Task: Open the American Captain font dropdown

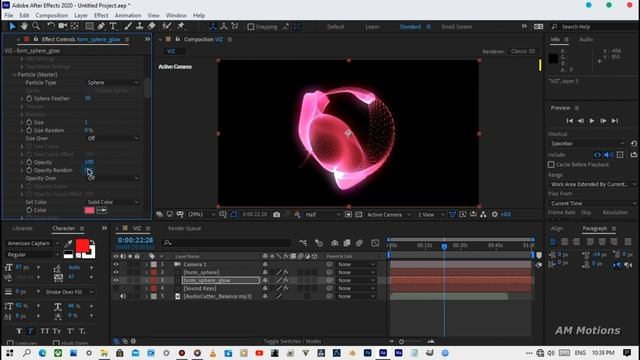Action: click(33, 243)
